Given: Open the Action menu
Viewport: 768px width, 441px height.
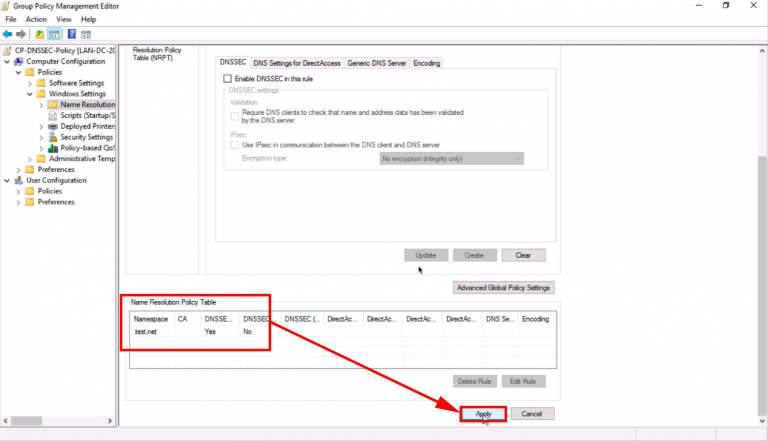Looking at the screenshot, I should 36,19.
